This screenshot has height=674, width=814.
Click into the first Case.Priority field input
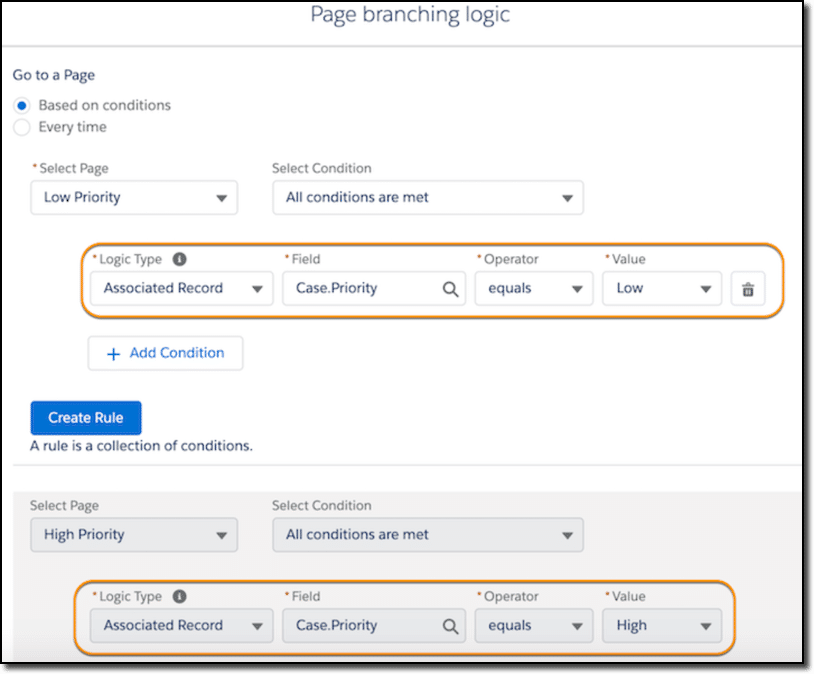374,288
